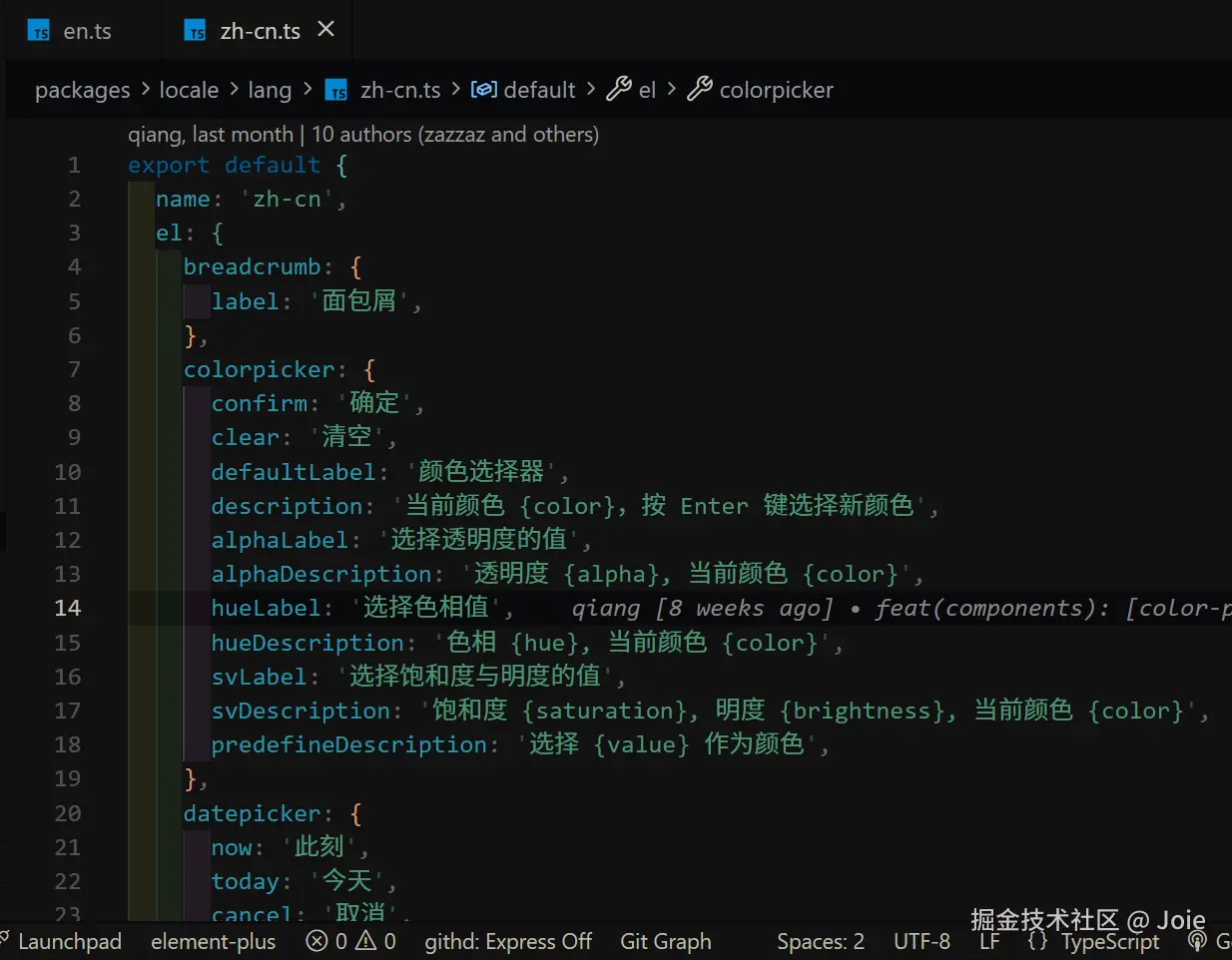This screenshot has height=960, width=1232.
Task: Click line number 20 in gutter
Action: [x=67, y=813]
